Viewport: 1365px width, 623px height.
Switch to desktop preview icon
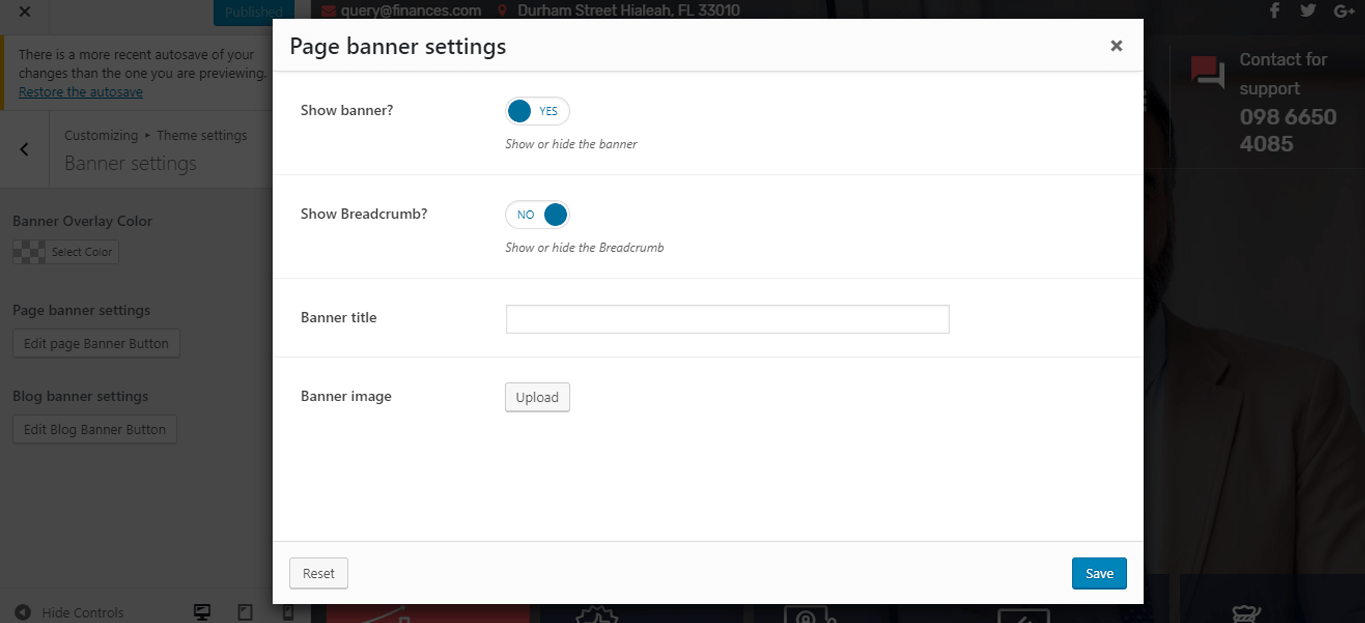pos(202,612)
